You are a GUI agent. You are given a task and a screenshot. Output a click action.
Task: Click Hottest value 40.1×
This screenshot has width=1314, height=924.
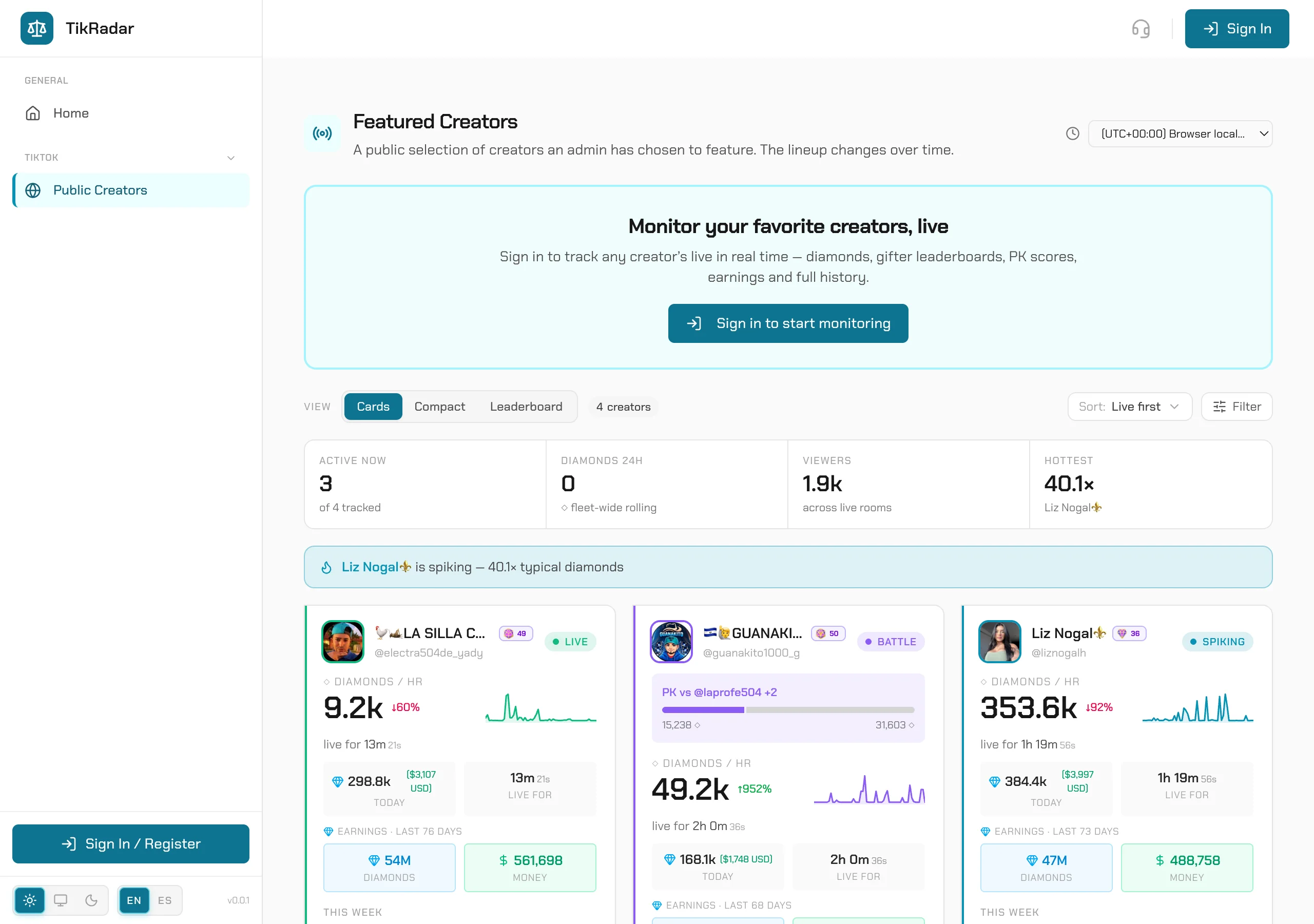[x=1069, y=484]
